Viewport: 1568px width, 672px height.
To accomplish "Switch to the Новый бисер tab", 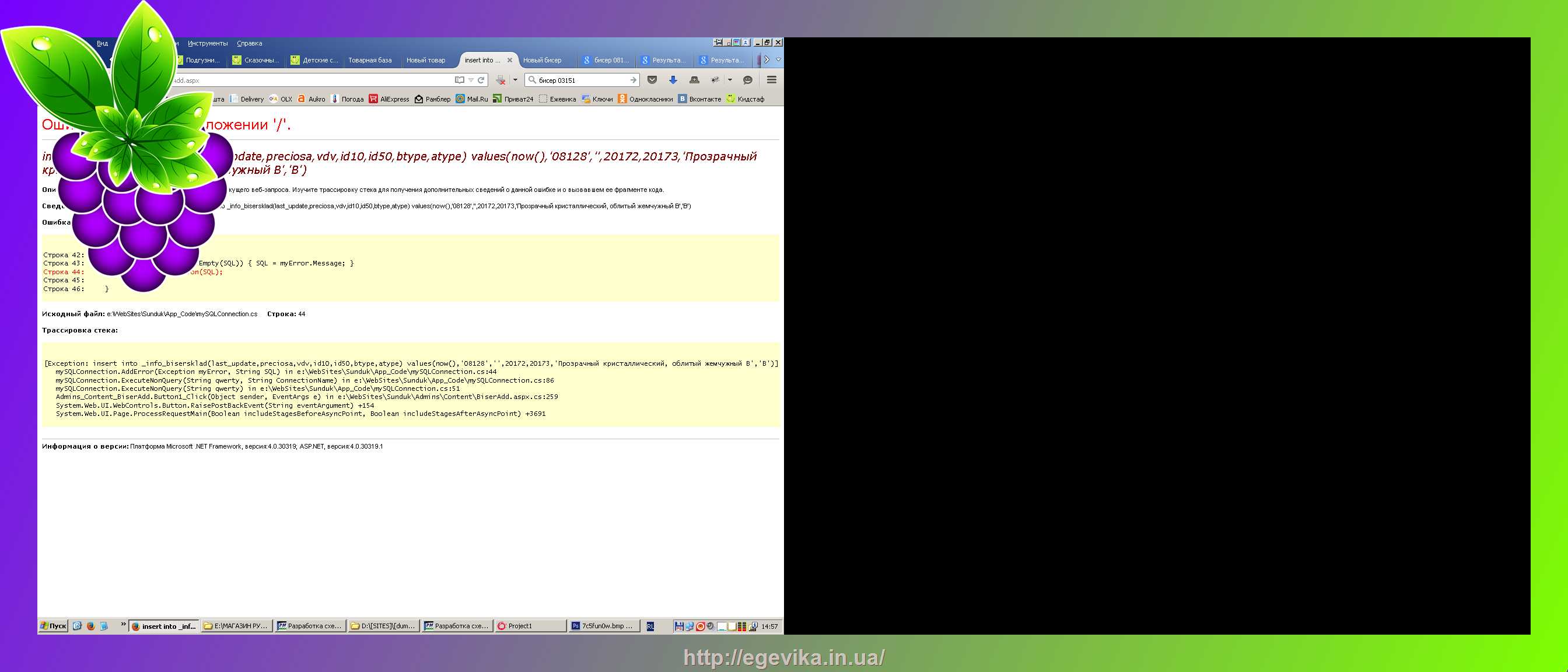I will (542, 60).
